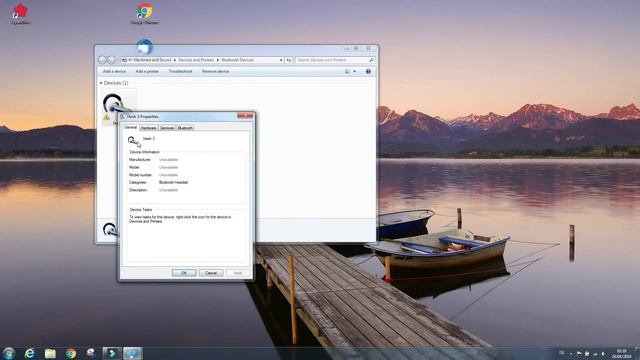The height and width of the screenshot is (360, 640).
Task: Close the Properties dialog with red X
Action: point(245,116)
